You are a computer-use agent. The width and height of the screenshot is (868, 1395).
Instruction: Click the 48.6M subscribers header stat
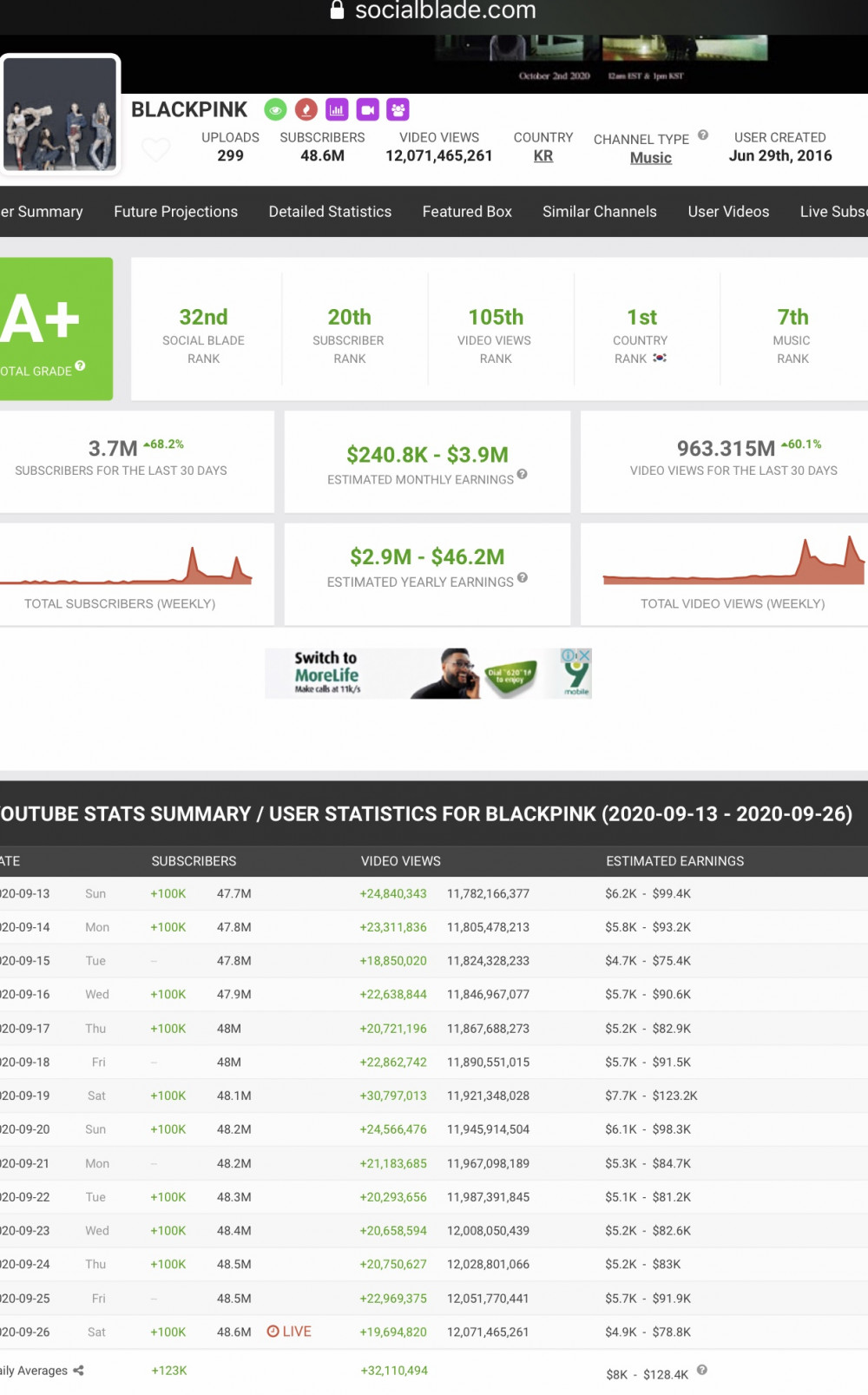[323, 155]
